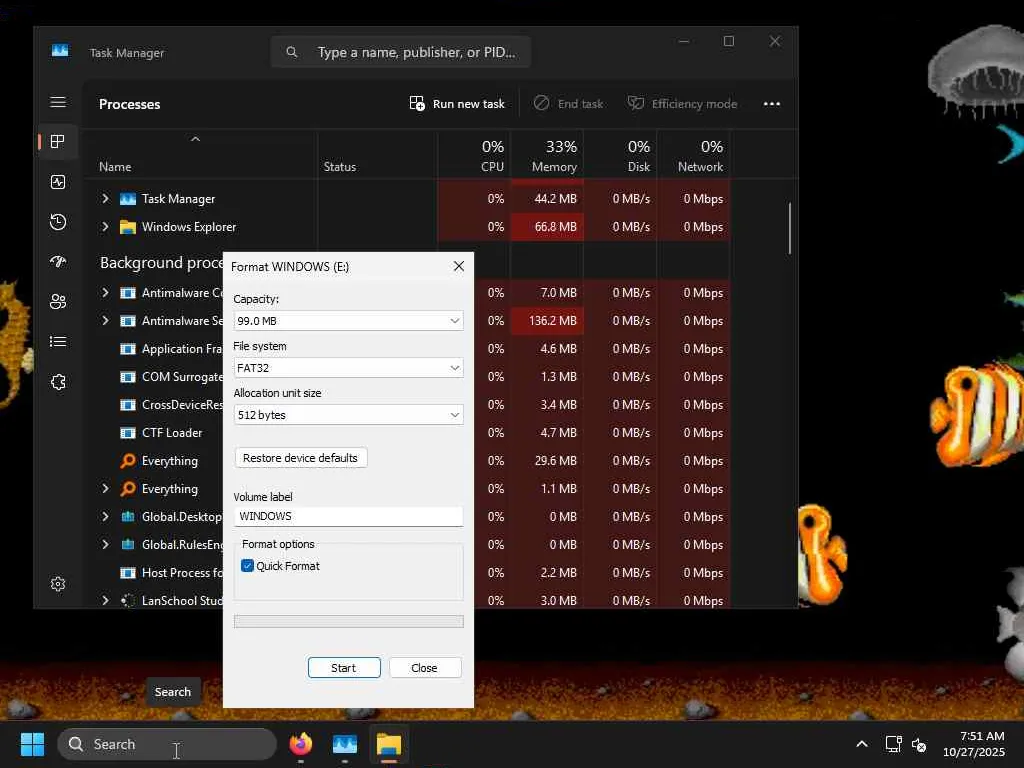Viewport: 1024px width, 768px height.
Task: Expand the Global.Desktop process row
Action: click(x=105, y=517)
